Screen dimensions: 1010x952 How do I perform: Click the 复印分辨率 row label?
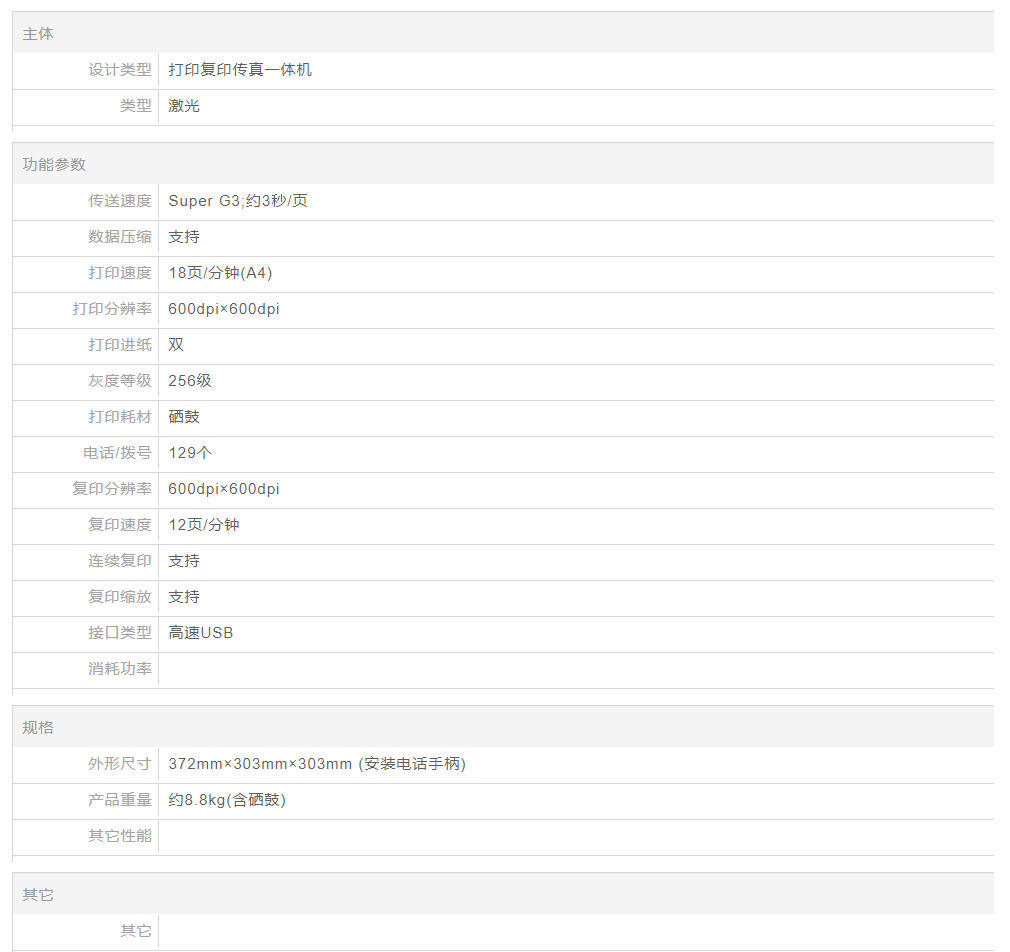(112, 489)
